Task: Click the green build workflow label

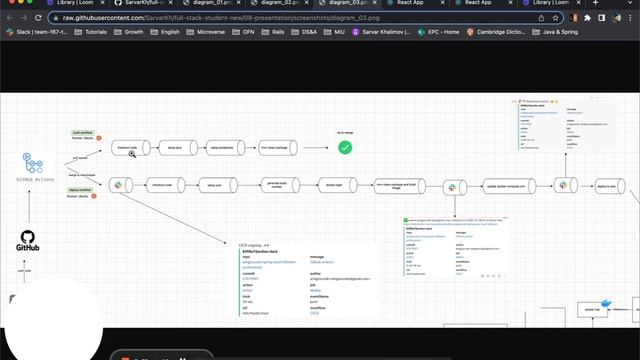Action: [83, 133]
